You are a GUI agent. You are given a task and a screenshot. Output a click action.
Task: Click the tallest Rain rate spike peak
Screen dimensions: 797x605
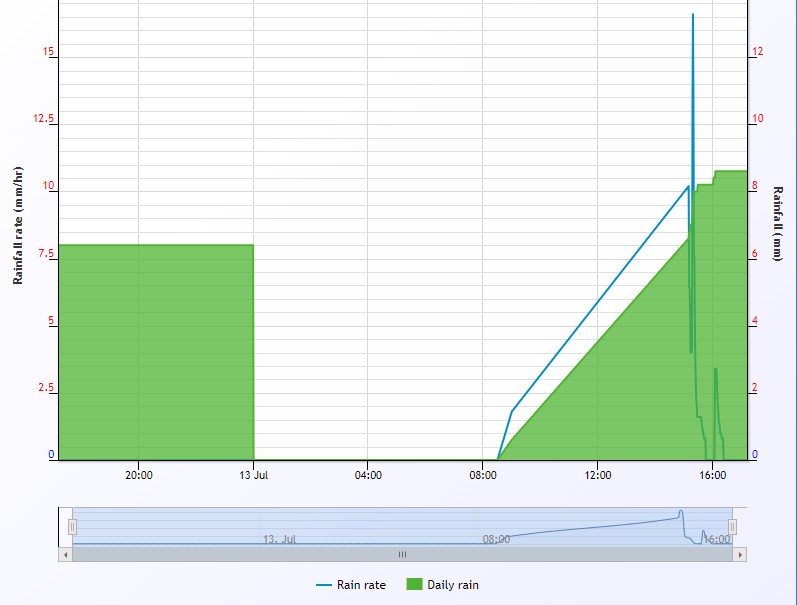coord(693,15)
